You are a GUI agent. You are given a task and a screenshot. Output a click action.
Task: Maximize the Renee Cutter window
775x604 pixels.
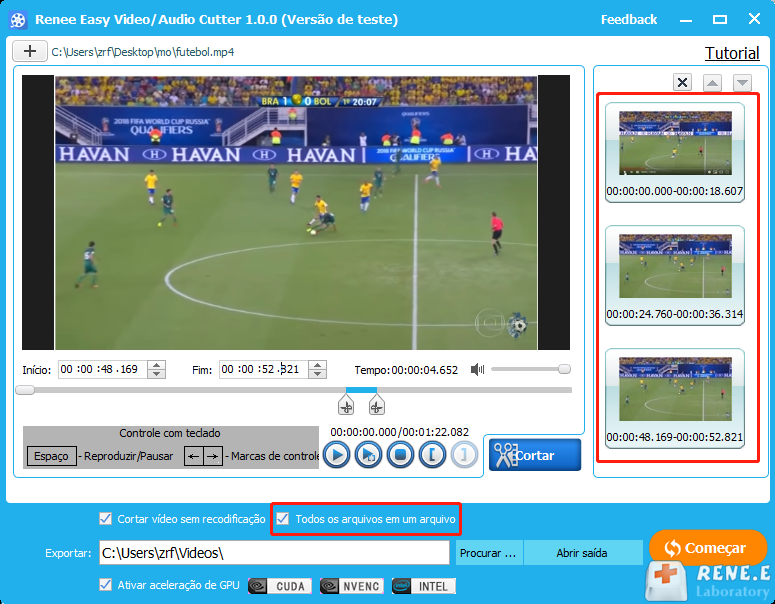[720, 19]
